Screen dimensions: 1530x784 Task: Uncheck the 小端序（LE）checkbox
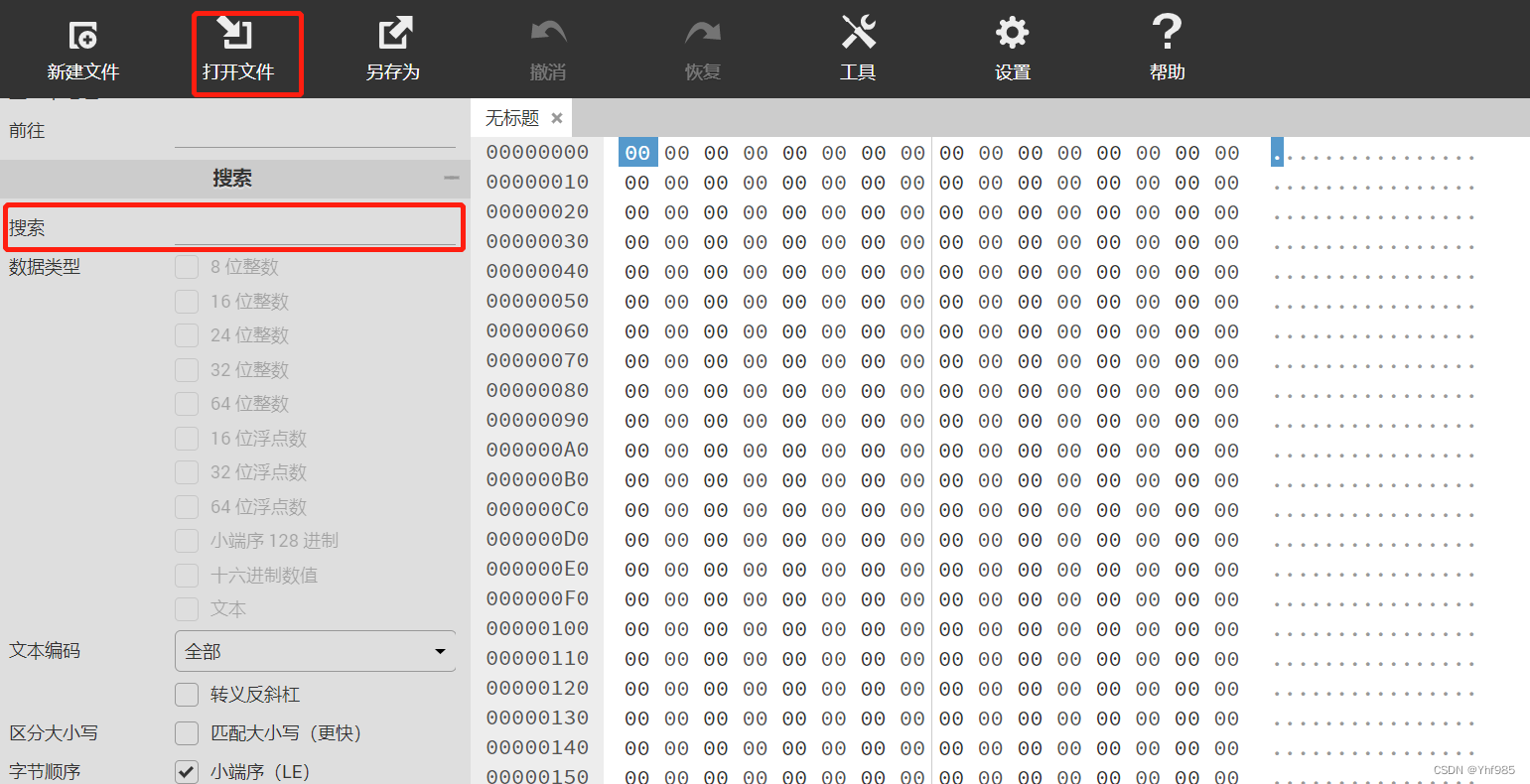[187, 771]
